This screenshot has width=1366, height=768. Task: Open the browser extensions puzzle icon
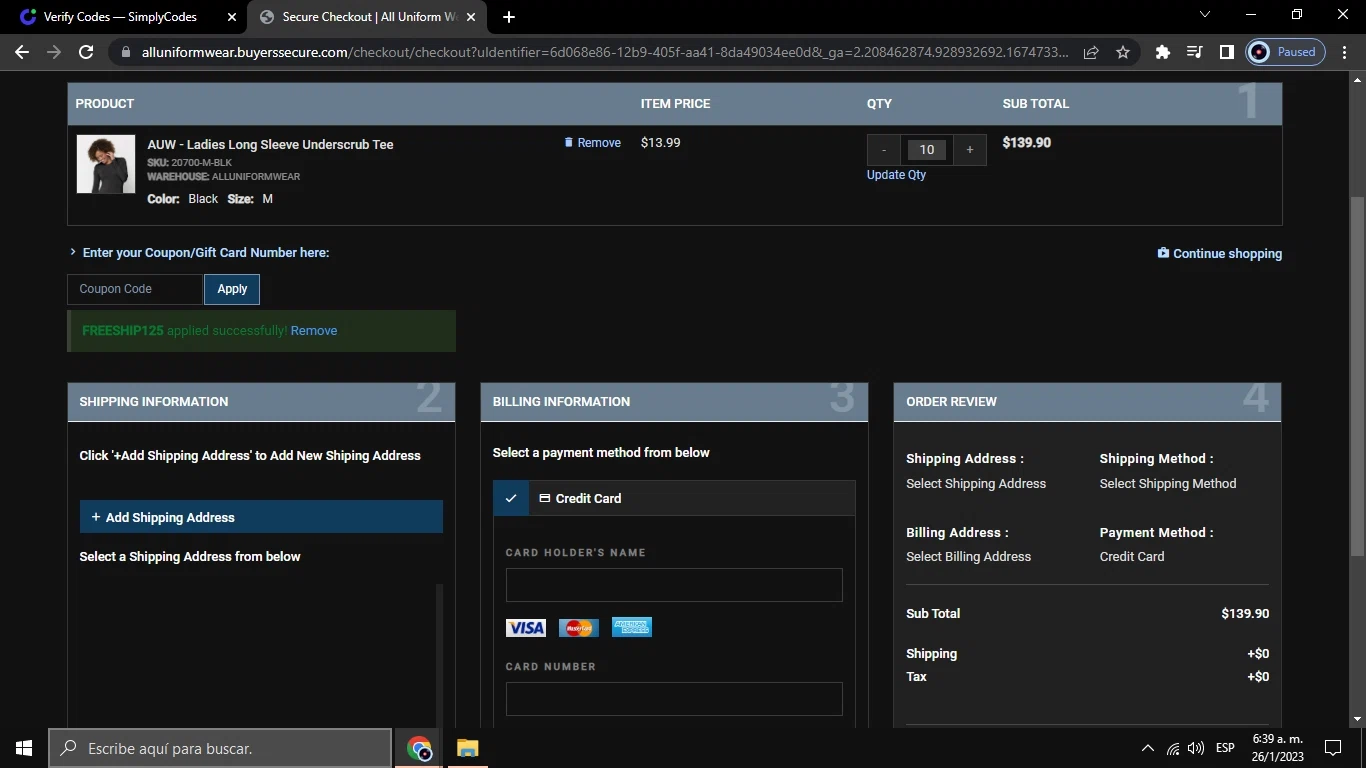coord(1162,52)
